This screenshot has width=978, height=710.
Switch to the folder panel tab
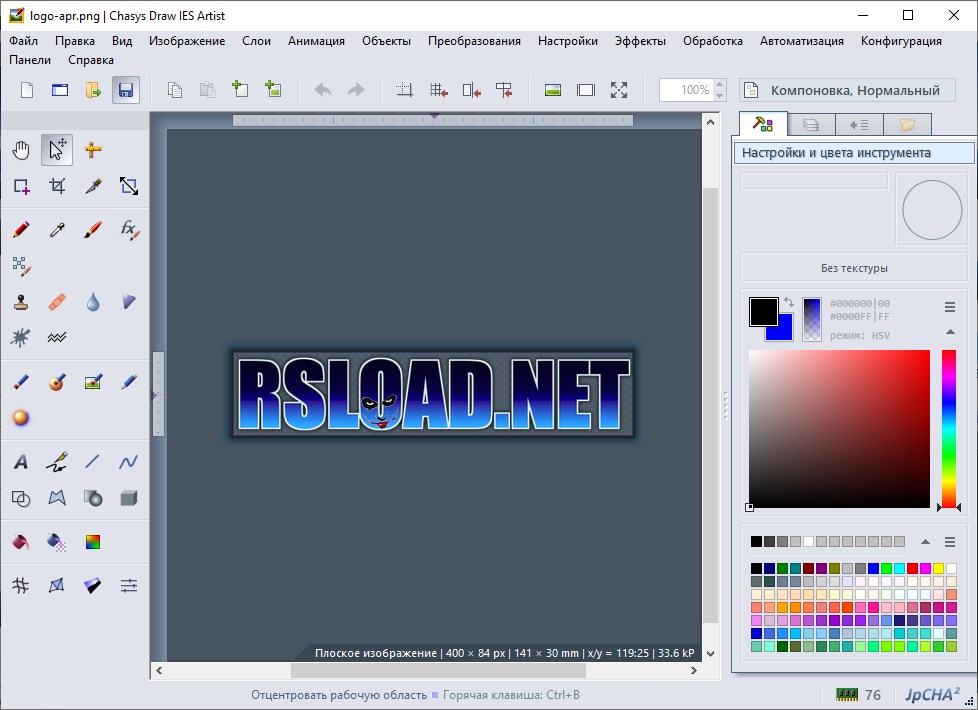pyautogui.click(x=908, y=125)
